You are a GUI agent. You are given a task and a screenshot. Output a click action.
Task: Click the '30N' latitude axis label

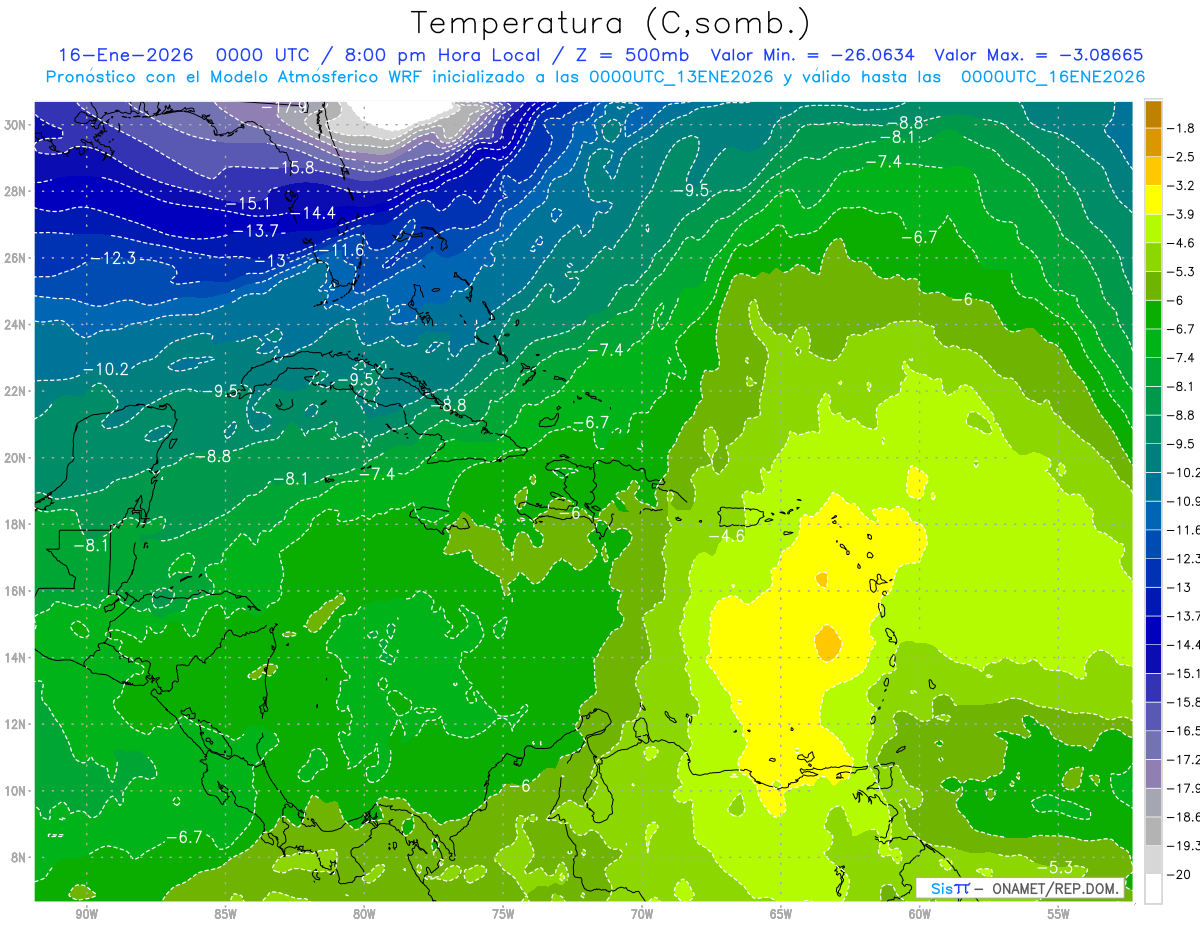pyautogui.click(x=17, y=125)
